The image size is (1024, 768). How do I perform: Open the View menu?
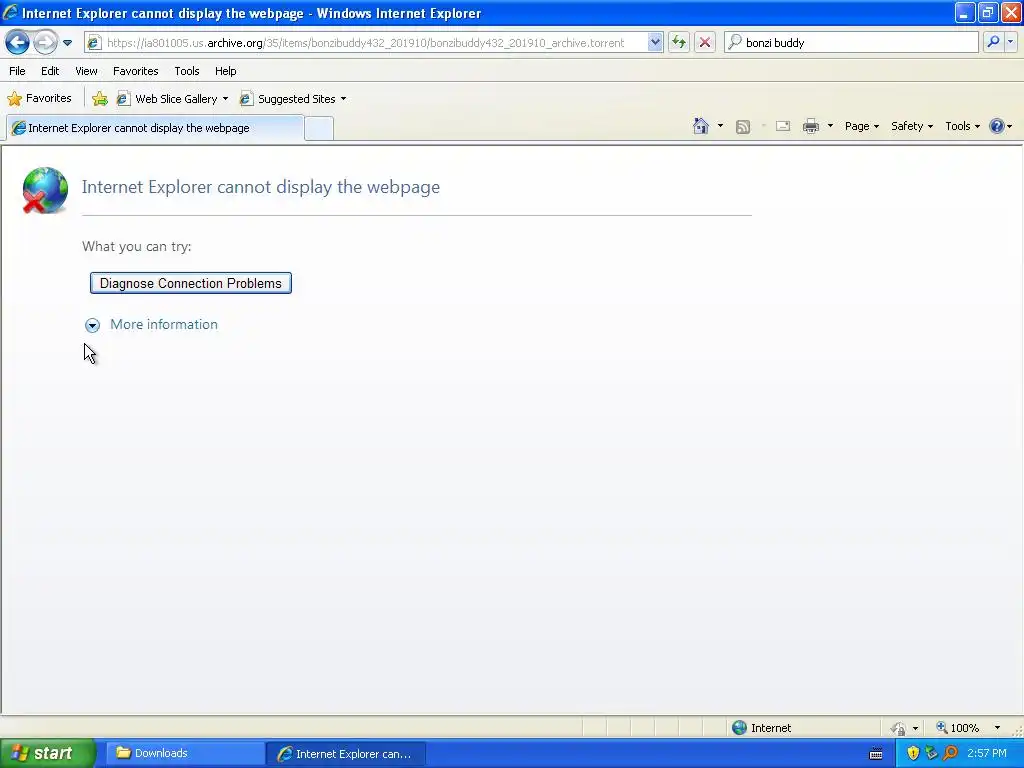click(x=86, y=71)
